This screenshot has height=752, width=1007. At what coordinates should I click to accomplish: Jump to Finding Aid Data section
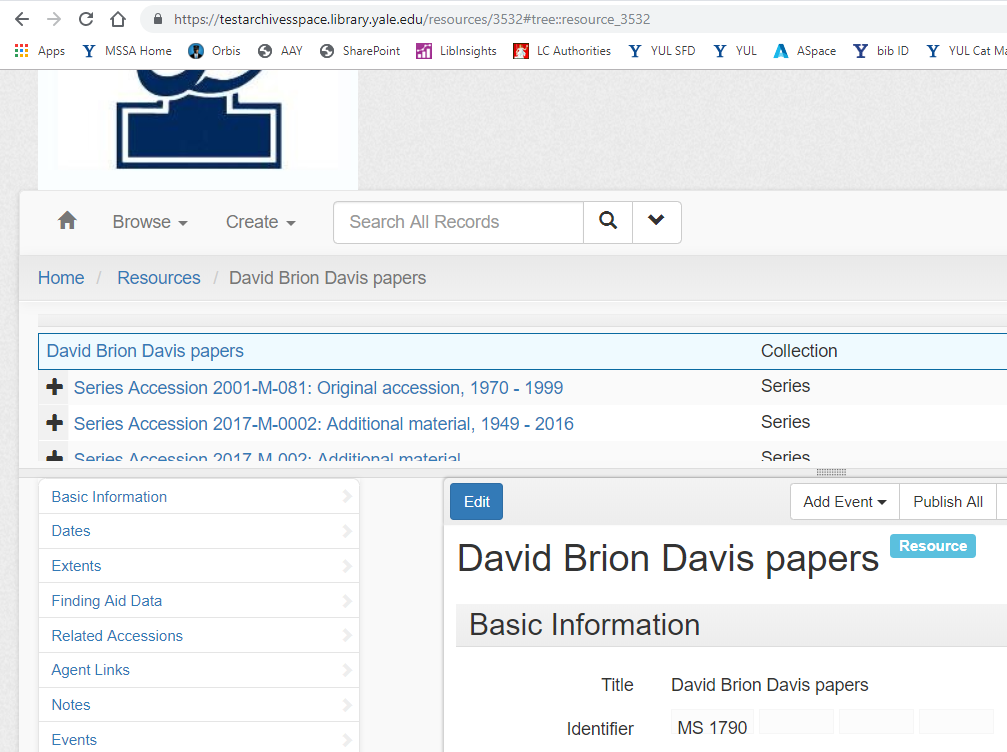(199, 600)
